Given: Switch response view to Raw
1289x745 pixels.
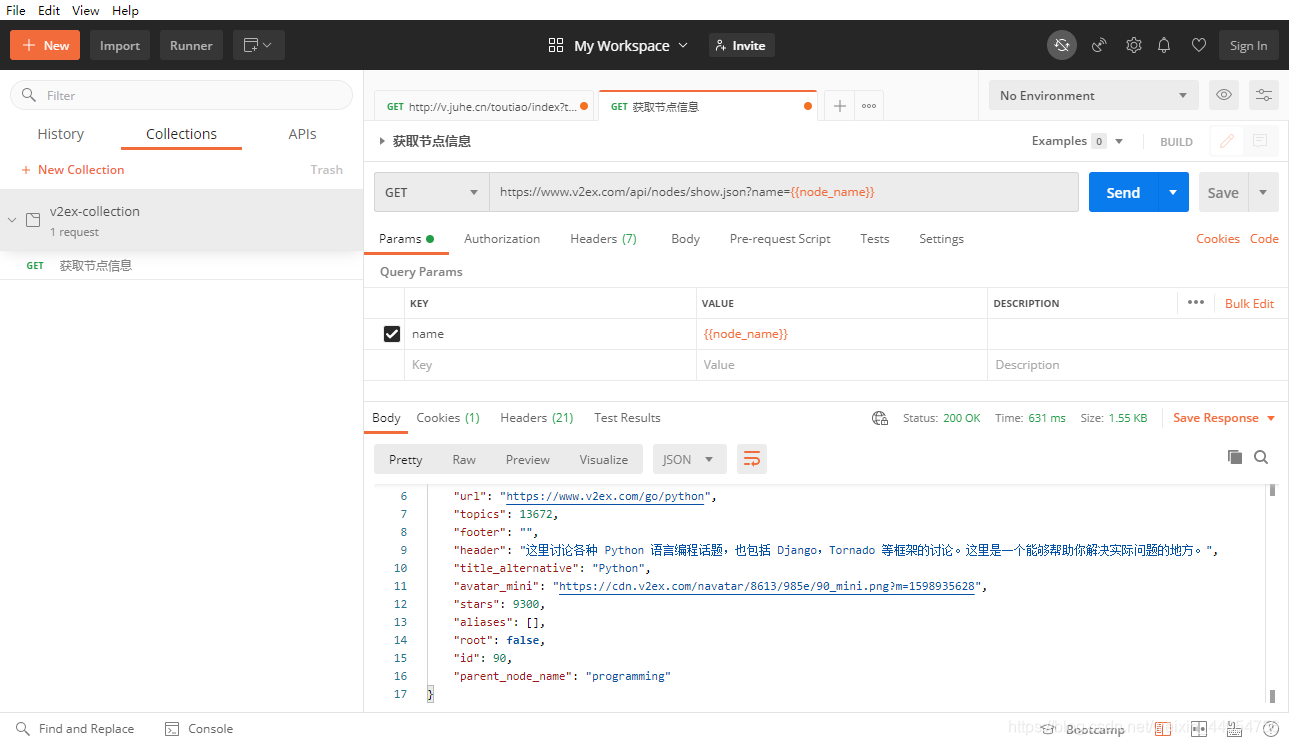Looking at the screenshot, I should tap(464, 459).
